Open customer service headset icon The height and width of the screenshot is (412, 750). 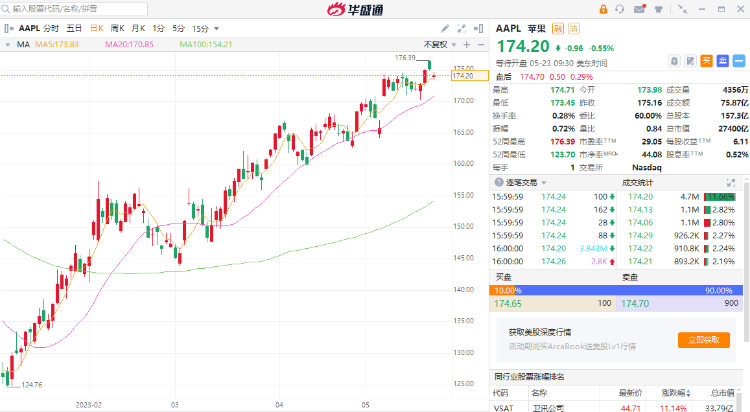pos(620,9)
